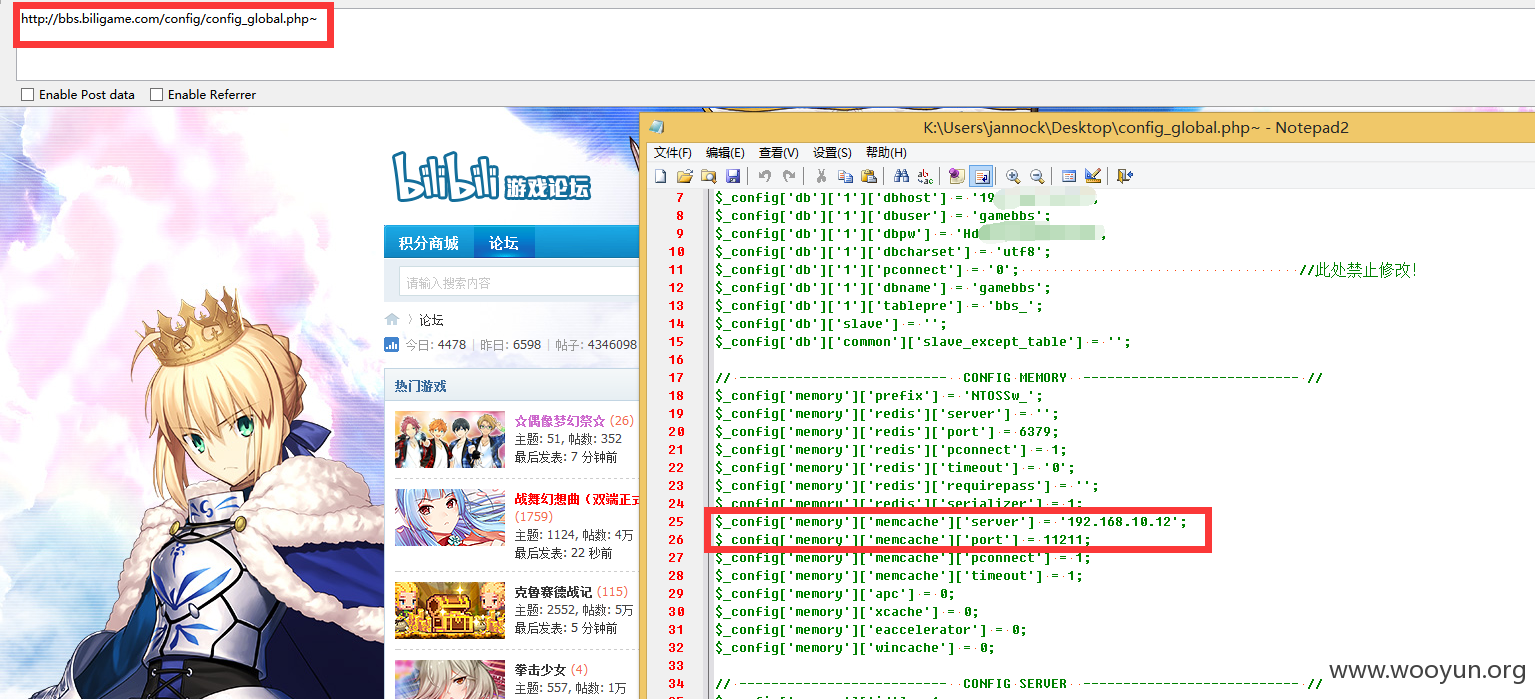
Task: Click memcache server '192.168.10.12' line
Action: pyautogui.click(x=951, y=522)
